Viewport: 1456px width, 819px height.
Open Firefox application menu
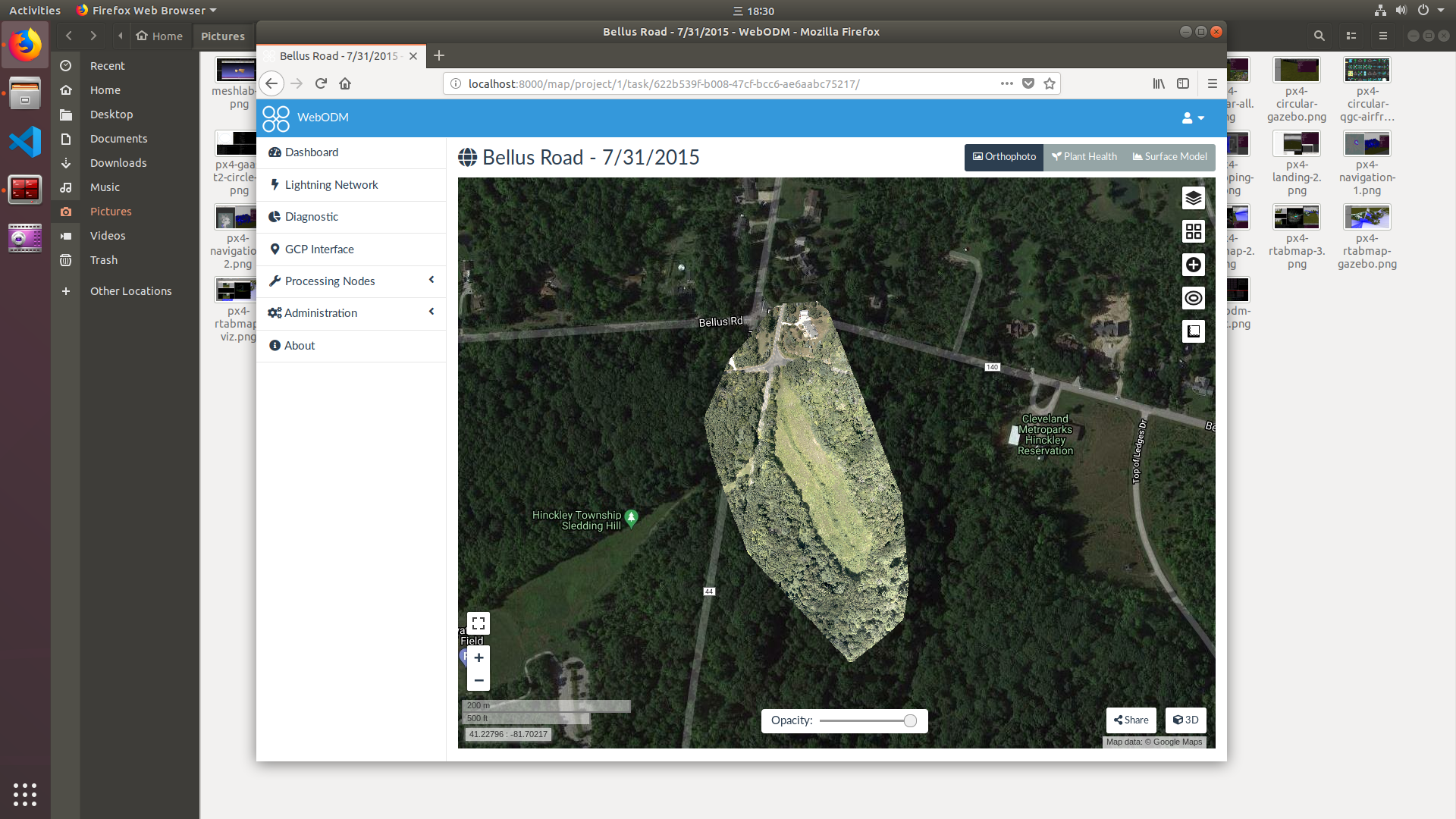[1212, 83]
